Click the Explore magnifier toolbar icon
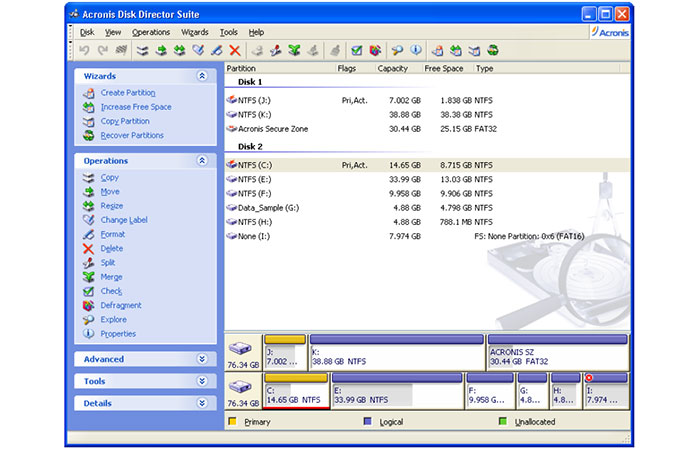700x450 pixels. 397,50
